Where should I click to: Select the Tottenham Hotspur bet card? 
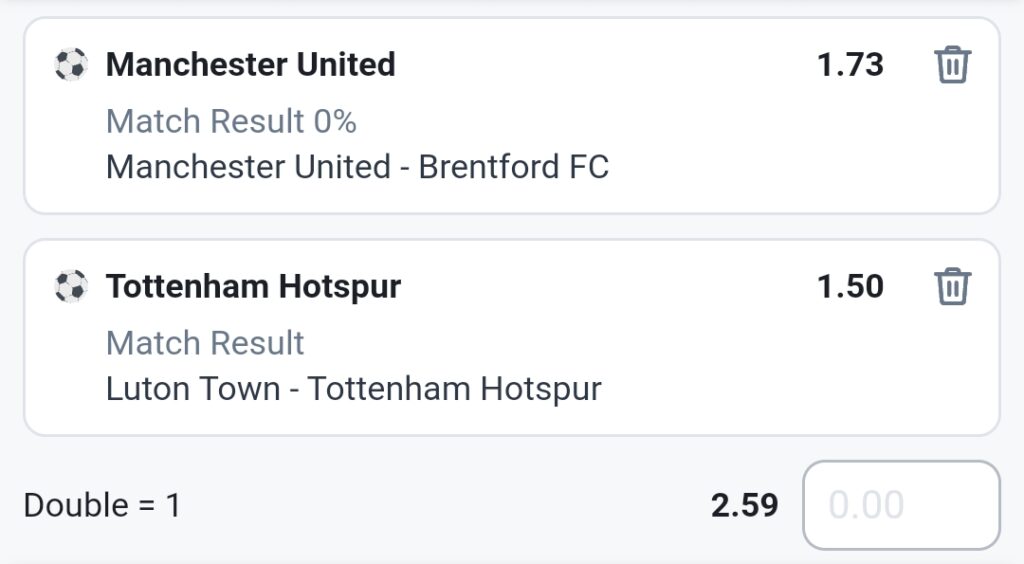[512, 337]
